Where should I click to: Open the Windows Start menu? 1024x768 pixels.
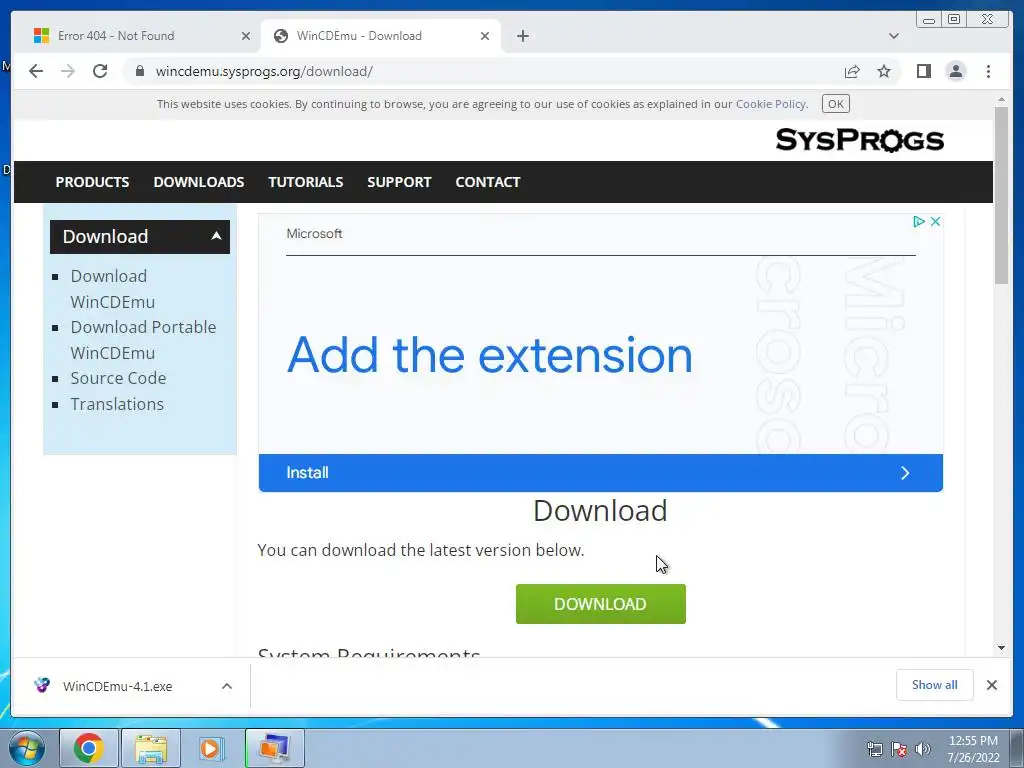pyautogui.click(x=27, y=748)
